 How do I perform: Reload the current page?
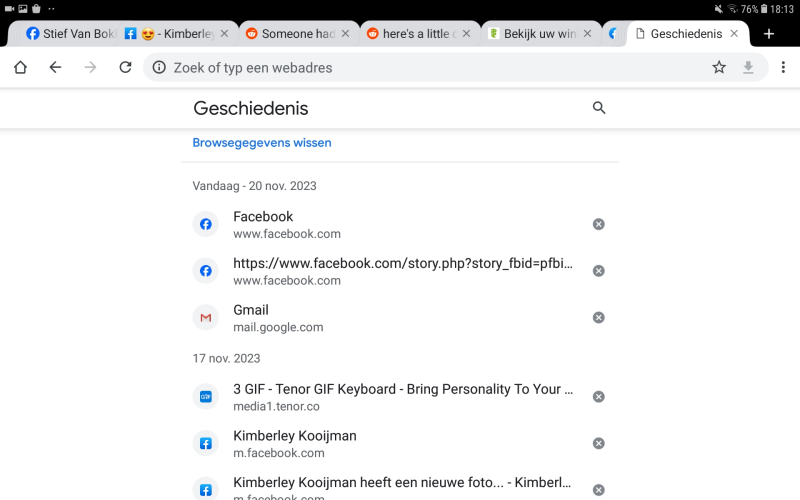[x=125, y=68]
